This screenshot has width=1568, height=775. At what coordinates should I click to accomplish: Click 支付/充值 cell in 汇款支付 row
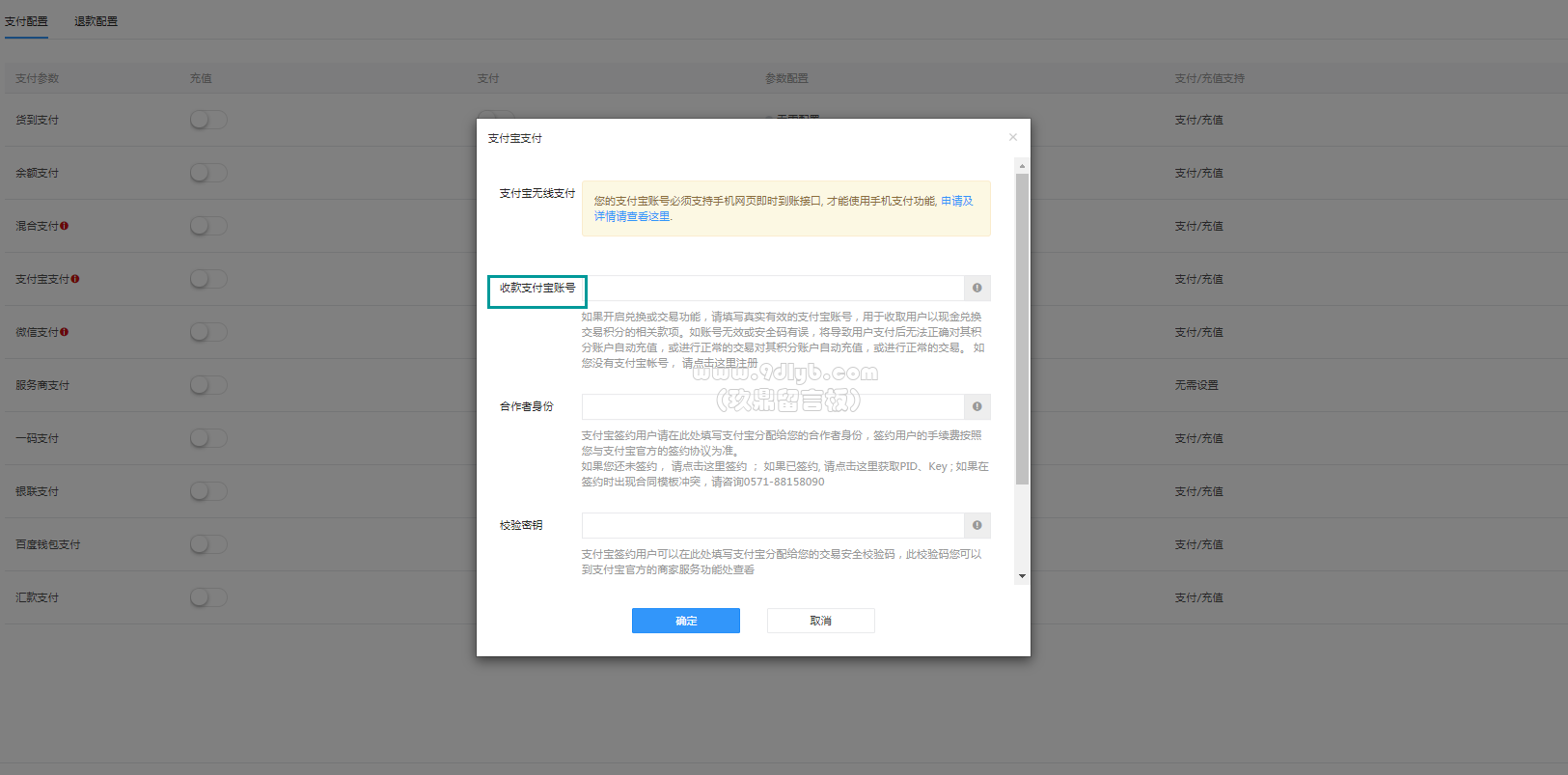click(1198, 597)
